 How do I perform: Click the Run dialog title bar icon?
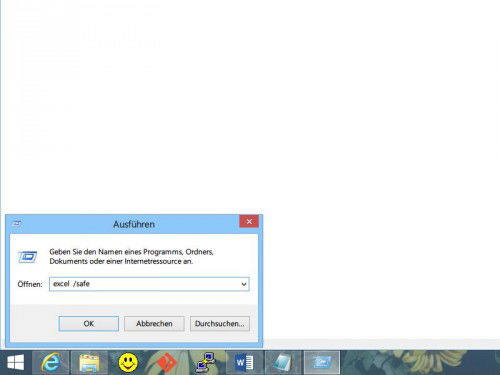coord(17,223)
